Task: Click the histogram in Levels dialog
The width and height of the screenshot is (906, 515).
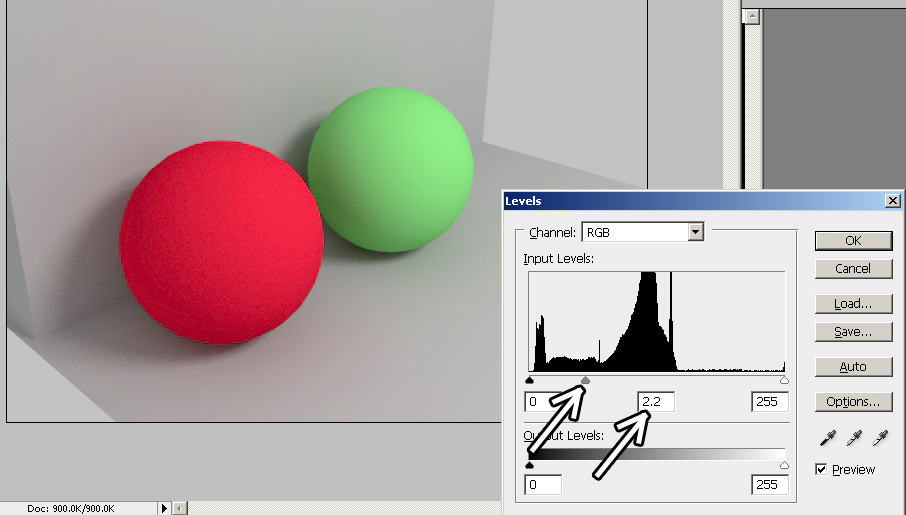Action: [x=656, y=322]
